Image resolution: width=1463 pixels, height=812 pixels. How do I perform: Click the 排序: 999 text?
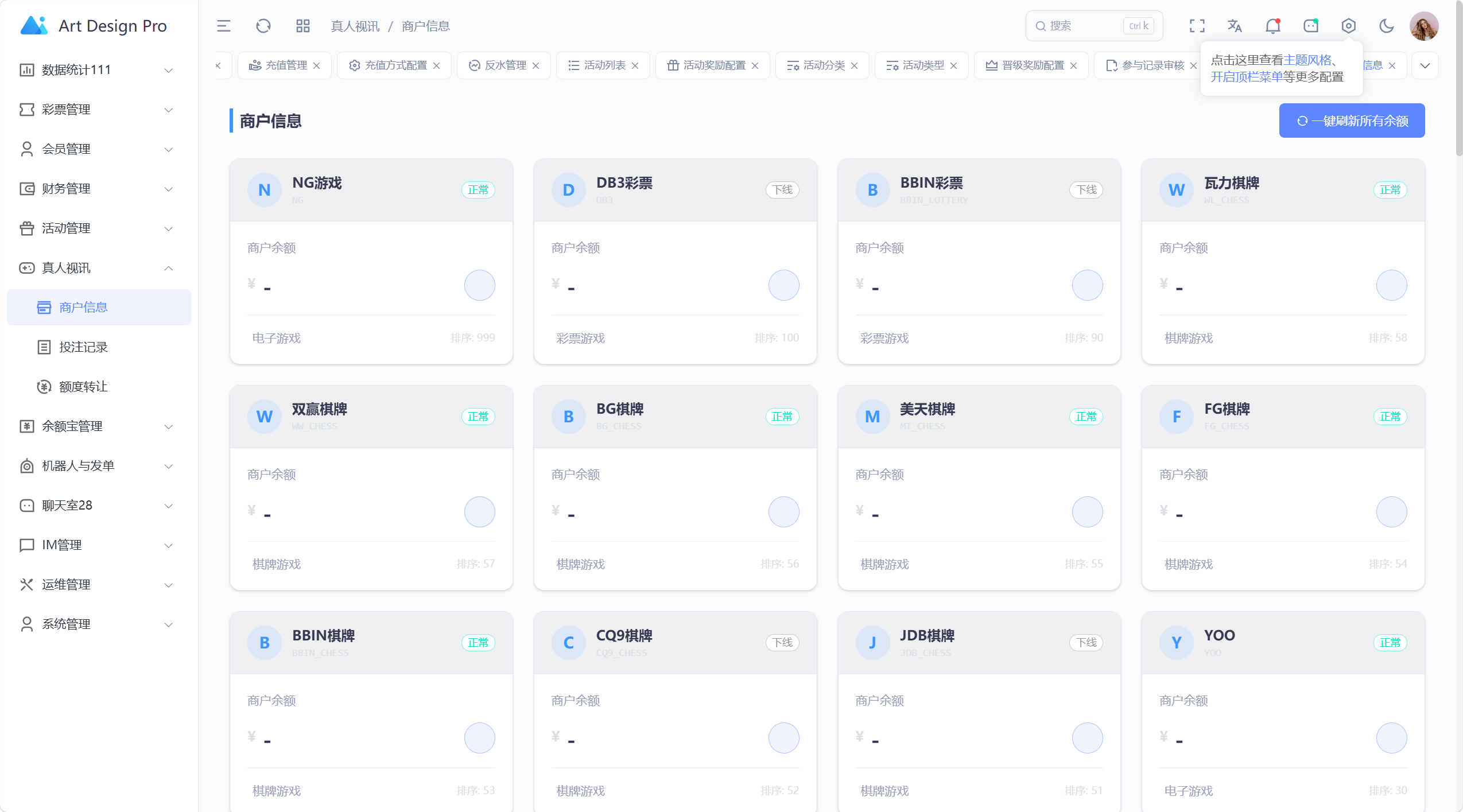(473, 338)
